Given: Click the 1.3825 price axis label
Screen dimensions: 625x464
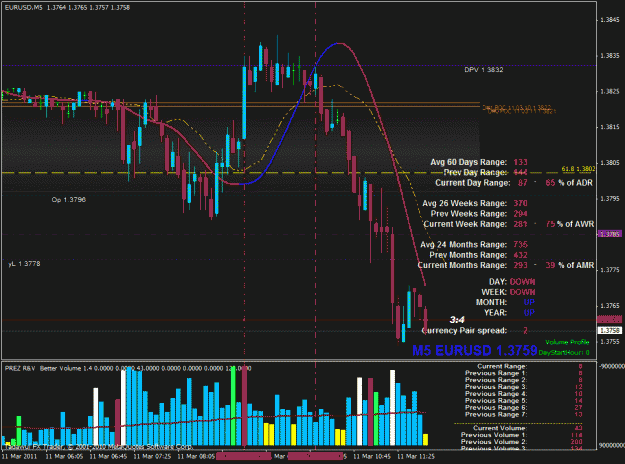Looking at the screenshot, I should pos(610,91).
